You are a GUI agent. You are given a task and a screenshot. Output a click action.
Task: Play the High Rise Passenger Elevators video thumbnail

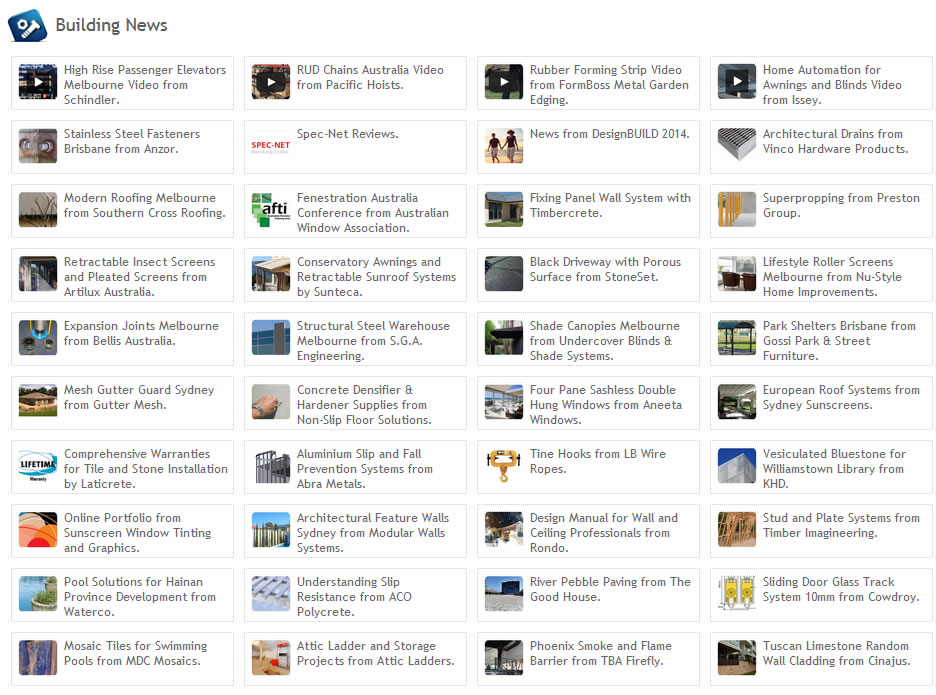(x=38, y=81)
